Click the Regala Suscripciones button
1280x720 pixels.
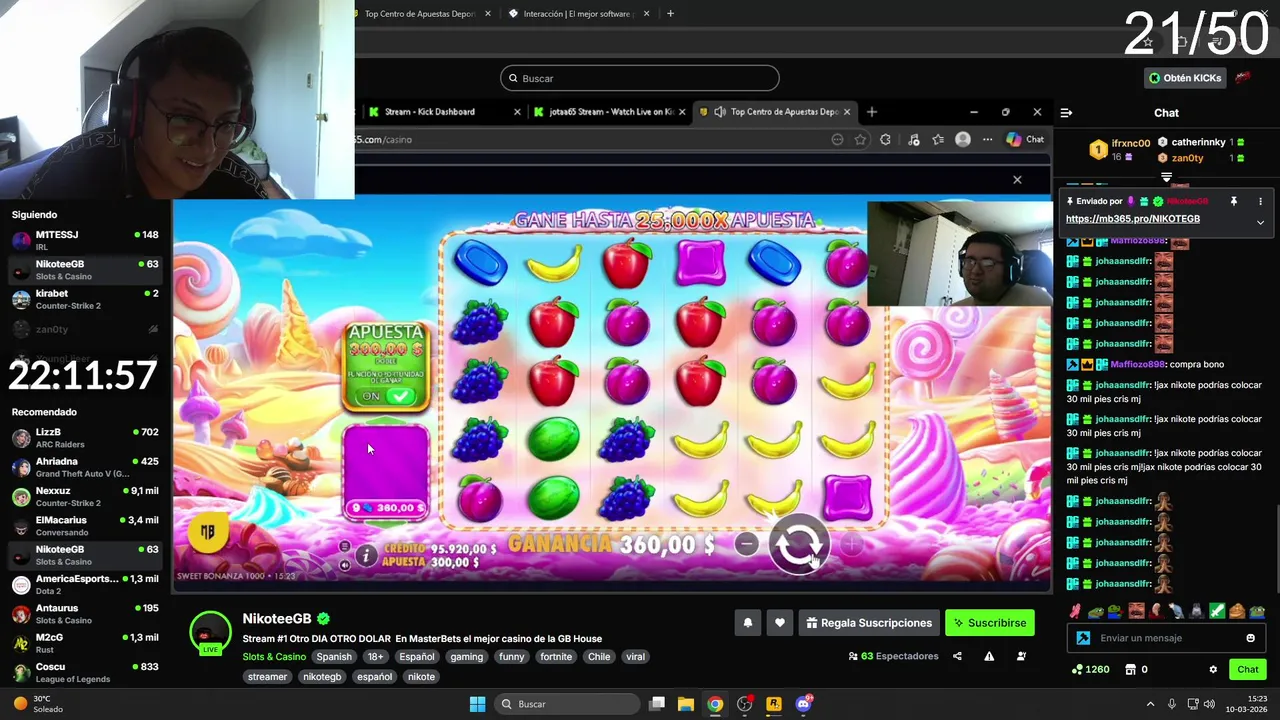[869, 623]
